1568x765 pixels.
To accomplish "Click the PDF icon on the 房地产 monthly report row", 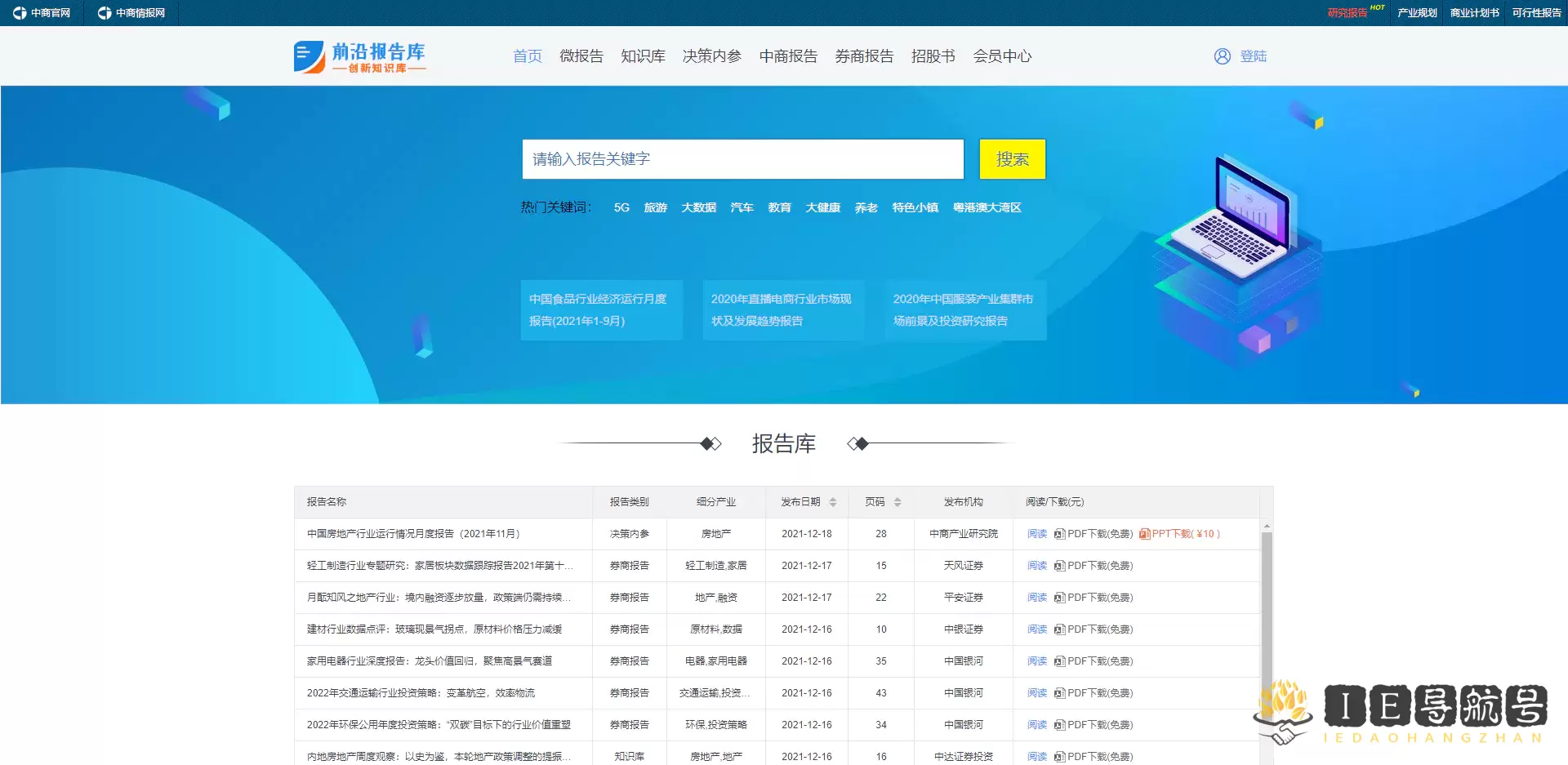I will click(1058, 534).
